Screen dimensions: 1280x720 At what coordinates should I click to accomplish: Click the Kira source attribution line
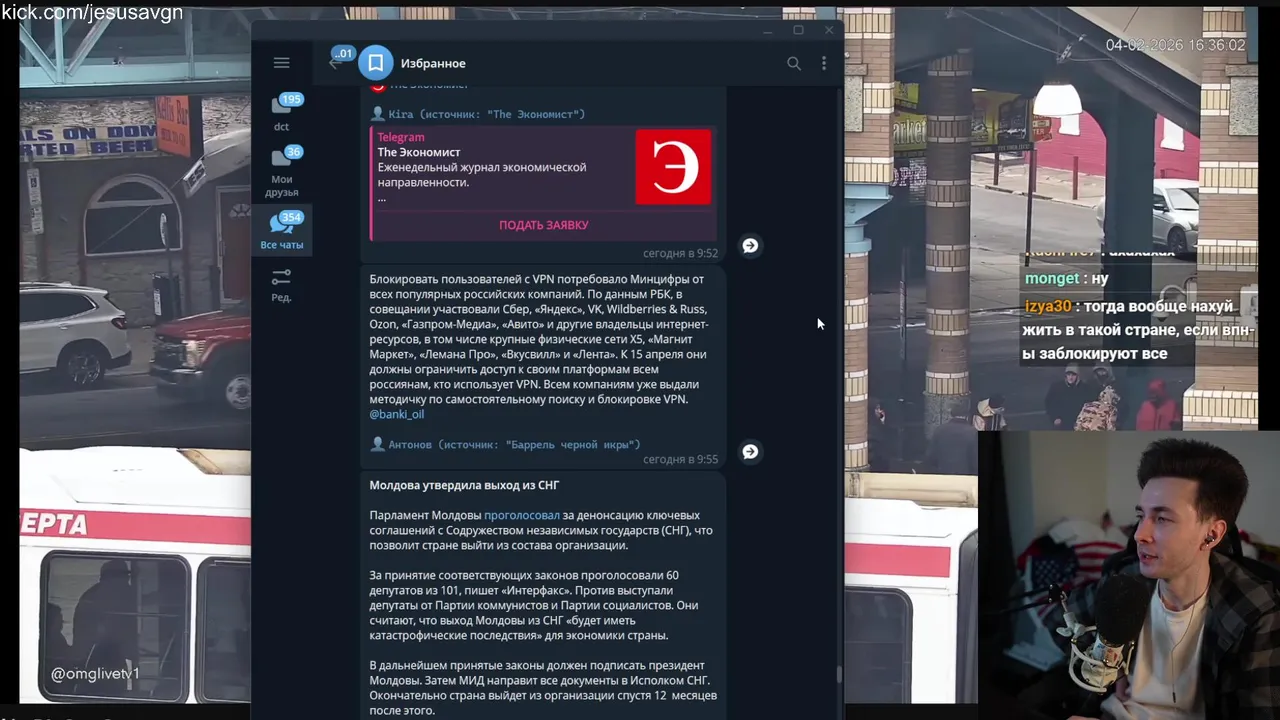pos(478,114)
